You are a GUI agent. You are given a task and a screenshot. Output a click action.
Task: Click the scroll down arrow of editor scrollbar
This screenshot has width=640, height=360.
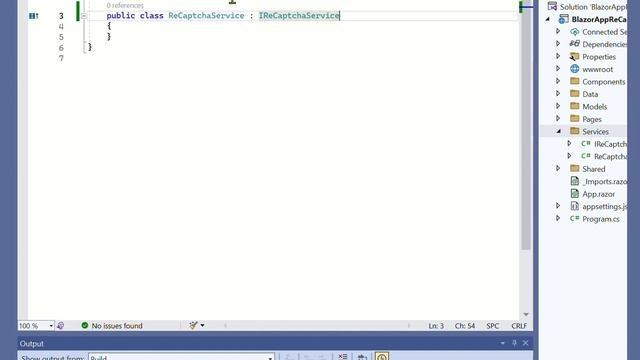(526, 314)
